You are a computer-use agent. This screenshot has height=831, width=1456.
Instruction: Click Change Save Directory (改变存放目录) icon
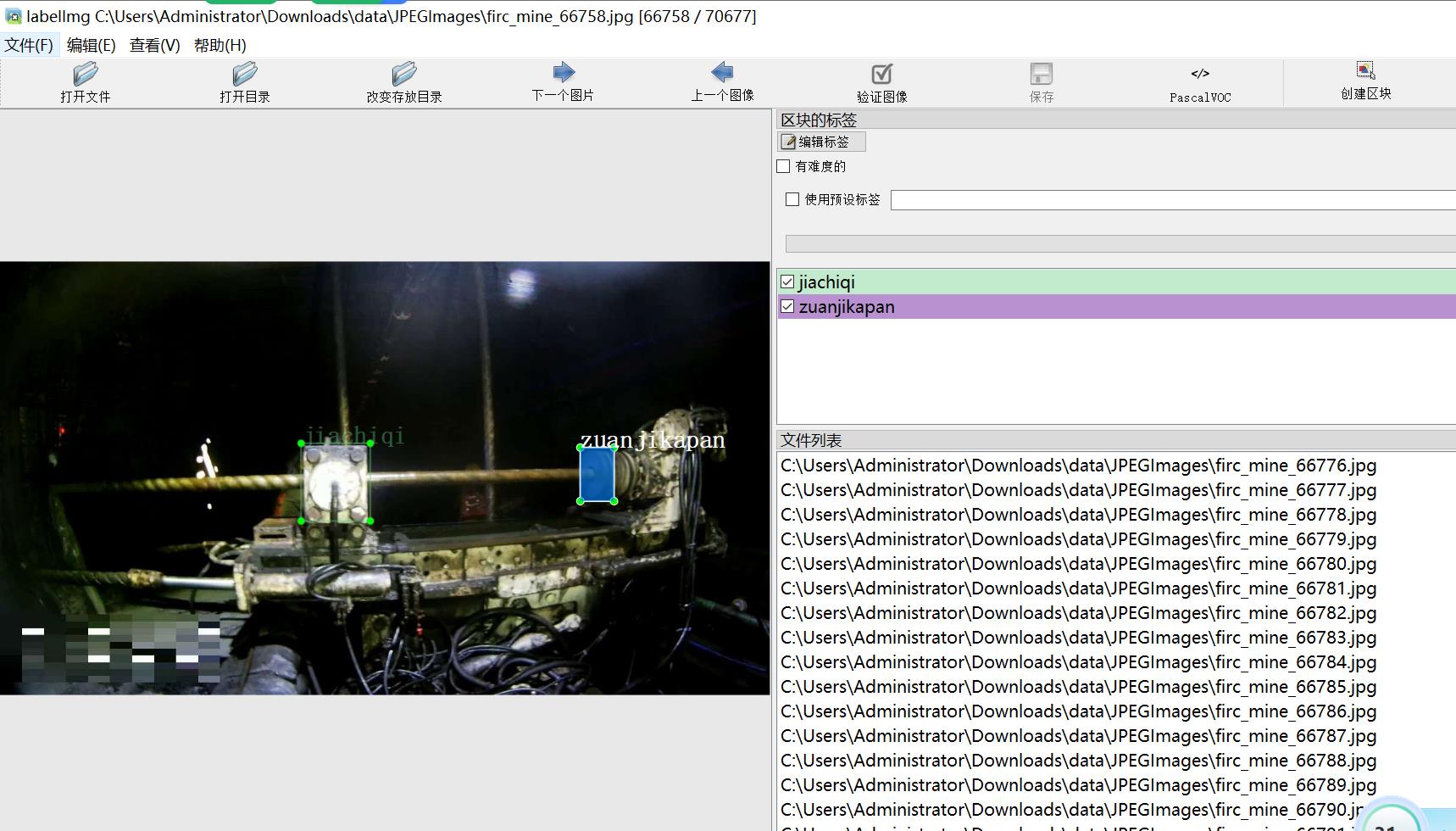pyautogui.click(x=404, y=74)
